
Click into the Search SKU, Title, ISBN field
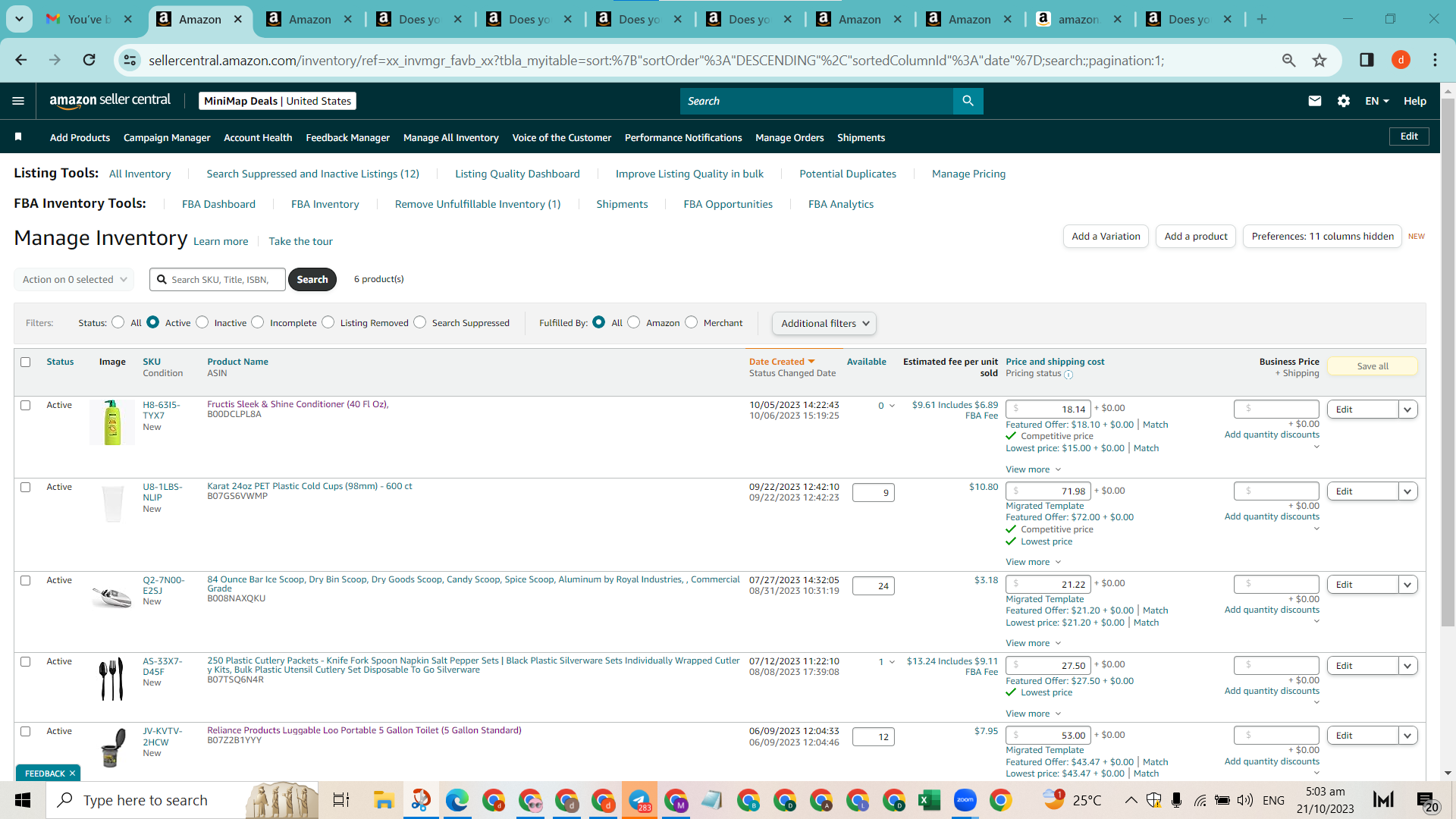coord(218,279)
